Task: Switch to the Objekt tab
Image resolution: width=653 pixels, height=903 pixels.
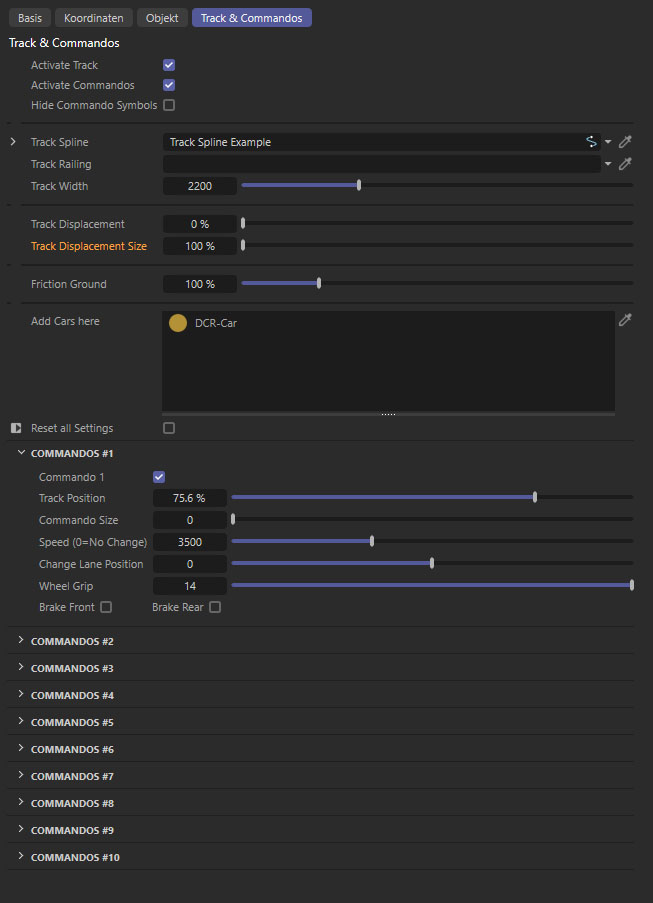Action: coord(162,18)
